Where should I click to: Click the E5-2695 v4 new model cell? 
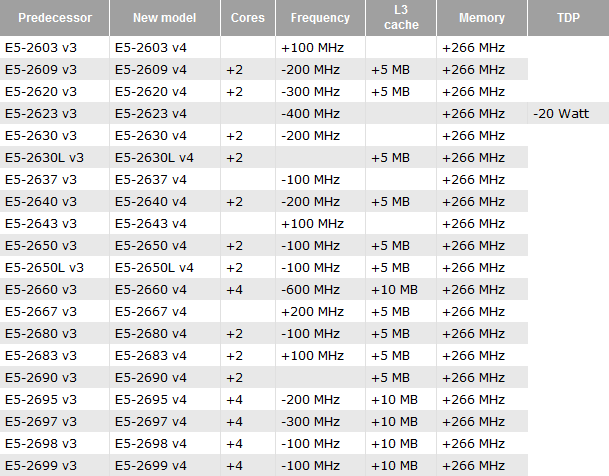pyautogui.click(x=150, y=399)
